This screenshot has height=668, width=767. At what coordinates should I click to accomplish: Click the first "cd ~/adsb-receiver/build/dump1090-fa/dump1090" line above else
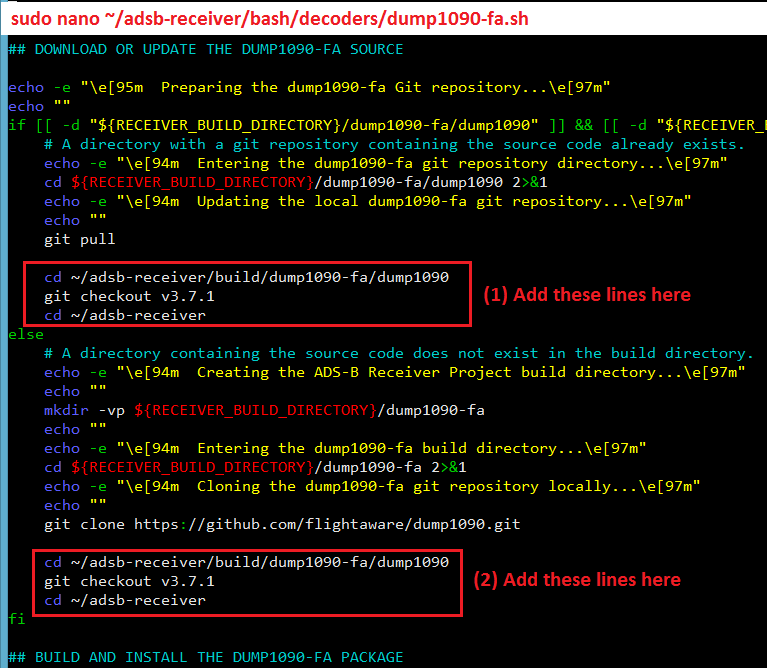click(247, 277)
